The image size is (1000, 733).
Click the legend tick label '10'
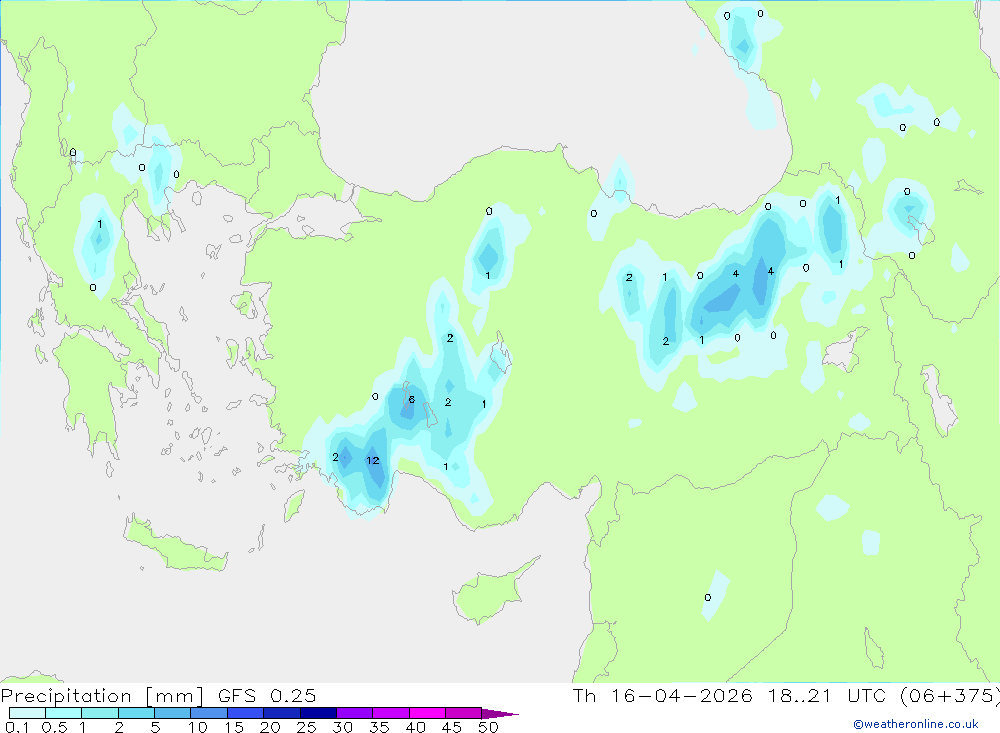(x=198, y=727)
